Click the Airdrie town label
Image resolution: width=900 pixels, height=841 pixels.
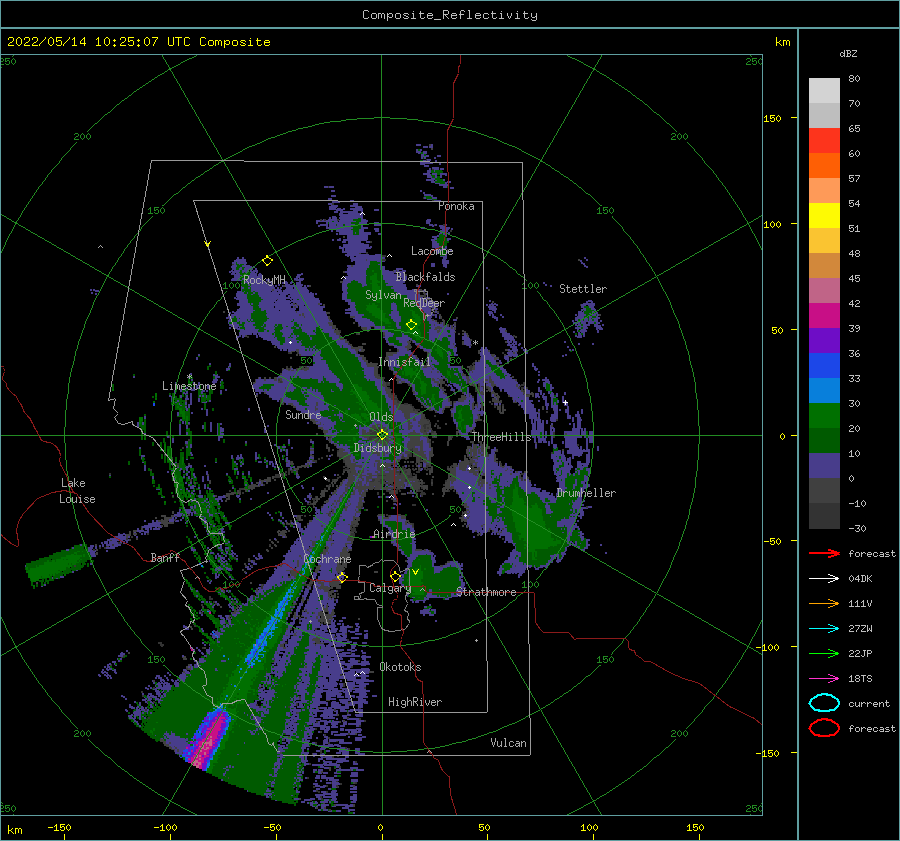tap(394, 534)
